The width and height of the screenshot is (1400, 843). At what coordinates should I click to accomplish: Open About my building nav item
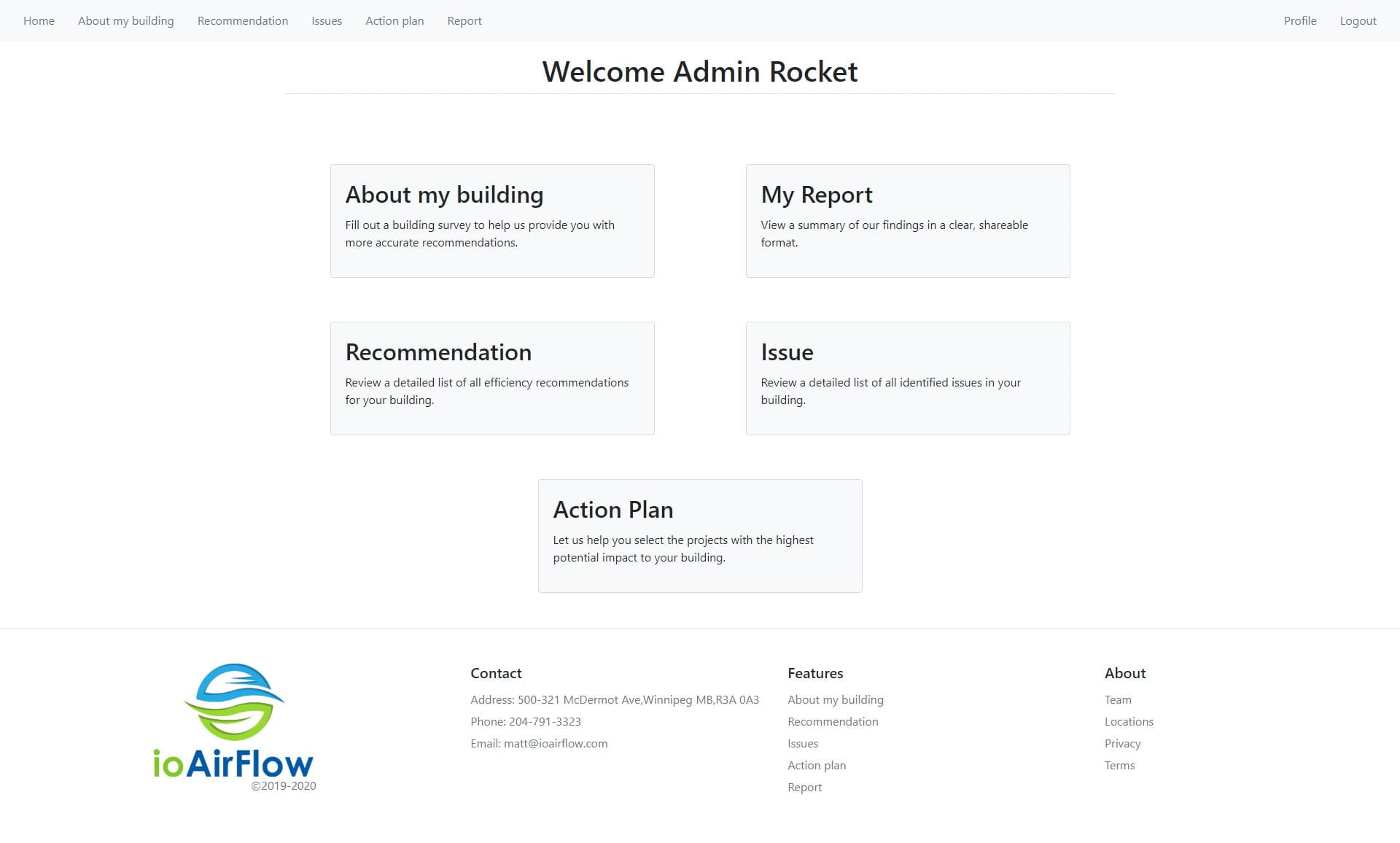(125, 20)
